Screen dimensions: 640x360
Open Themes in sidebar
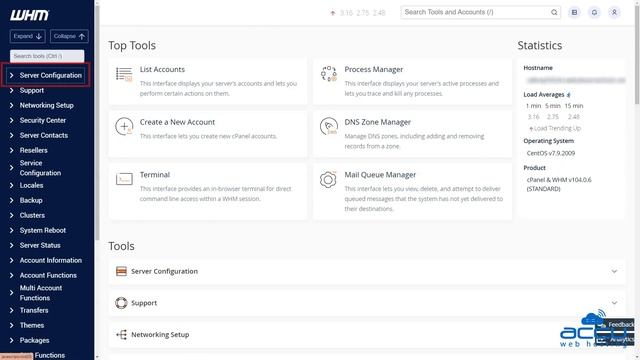coord(32,325)
